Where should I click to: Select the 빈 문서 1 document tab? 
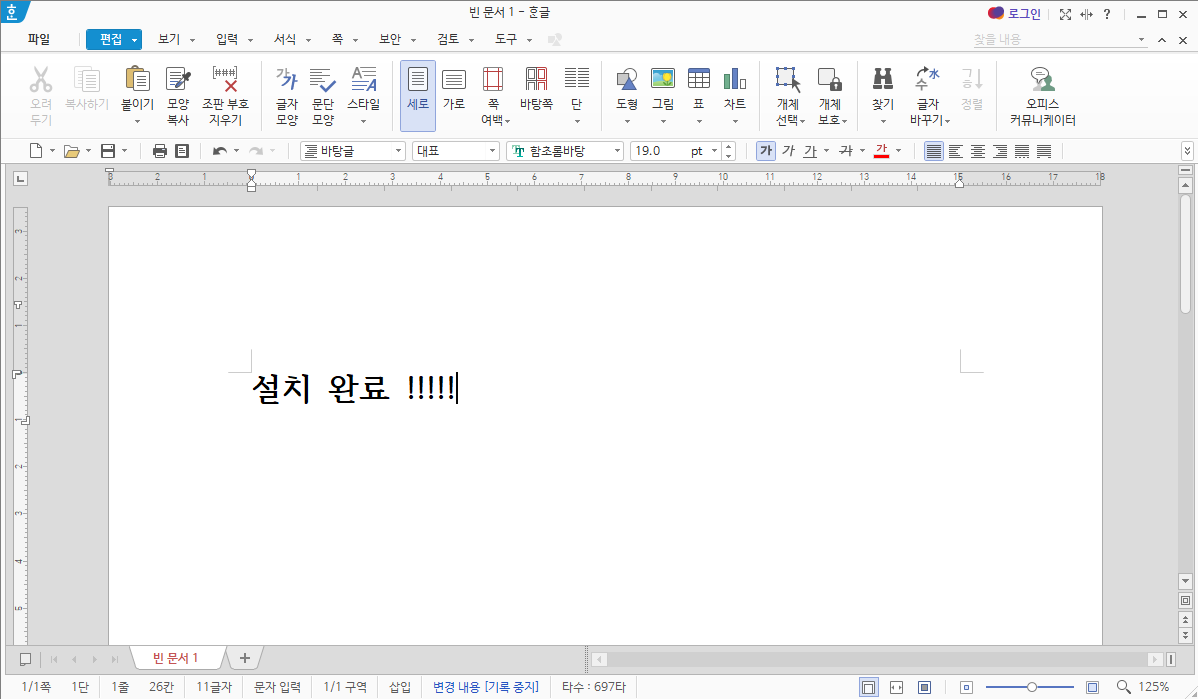point(178,657)
